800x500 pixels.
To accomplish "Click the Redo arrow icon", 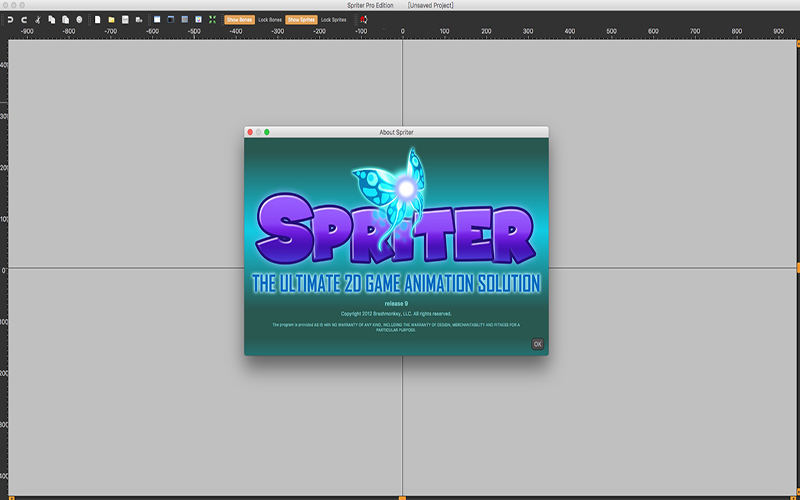I will (x=24, y=20).
